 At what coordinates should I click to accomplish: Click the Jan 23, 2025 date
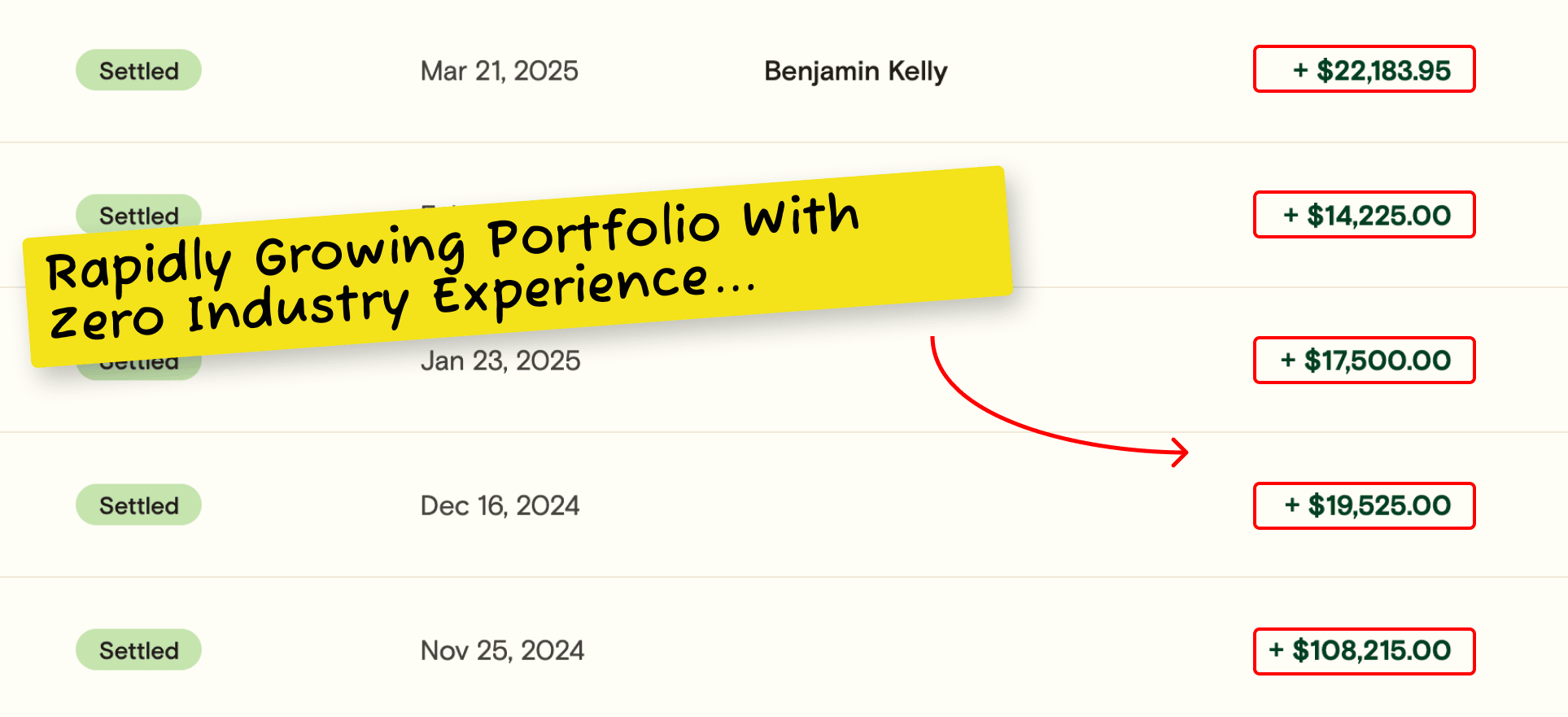tap(500, 361)
